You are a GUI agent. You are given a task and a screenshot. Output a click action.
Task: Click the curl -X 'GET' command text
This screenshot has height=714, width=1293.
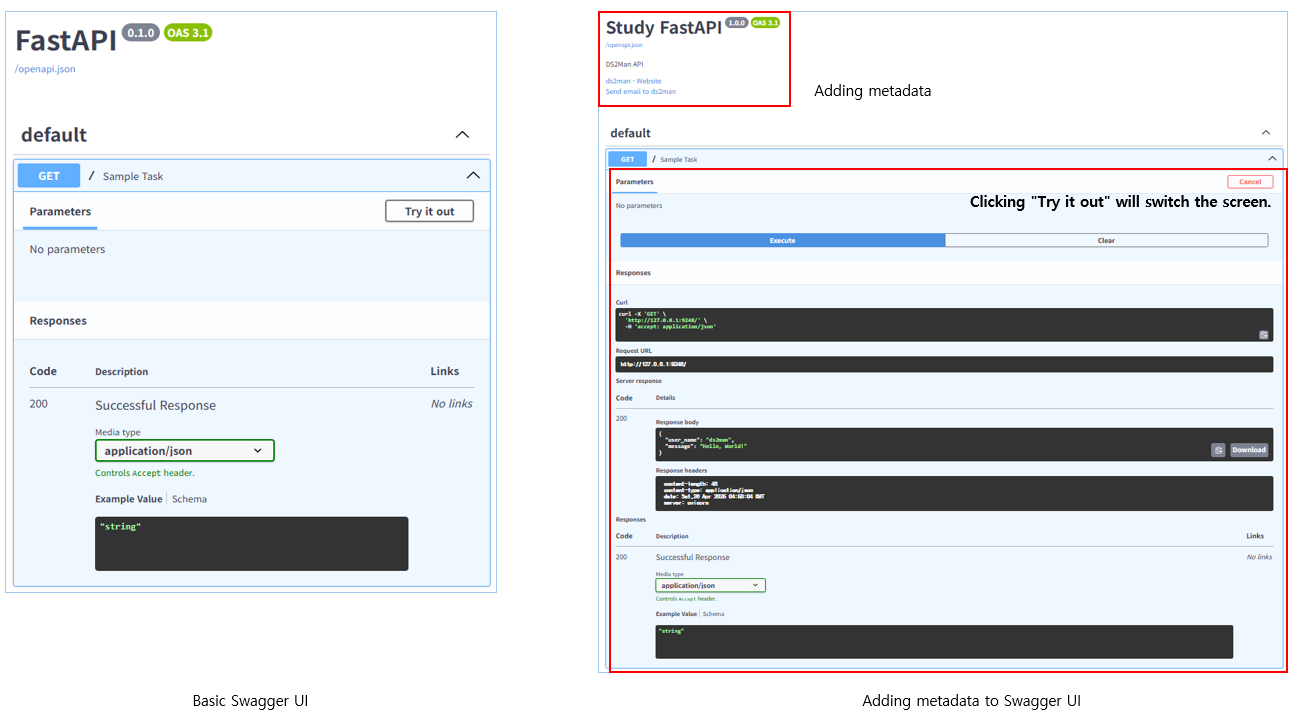click(x=643, y=313)
